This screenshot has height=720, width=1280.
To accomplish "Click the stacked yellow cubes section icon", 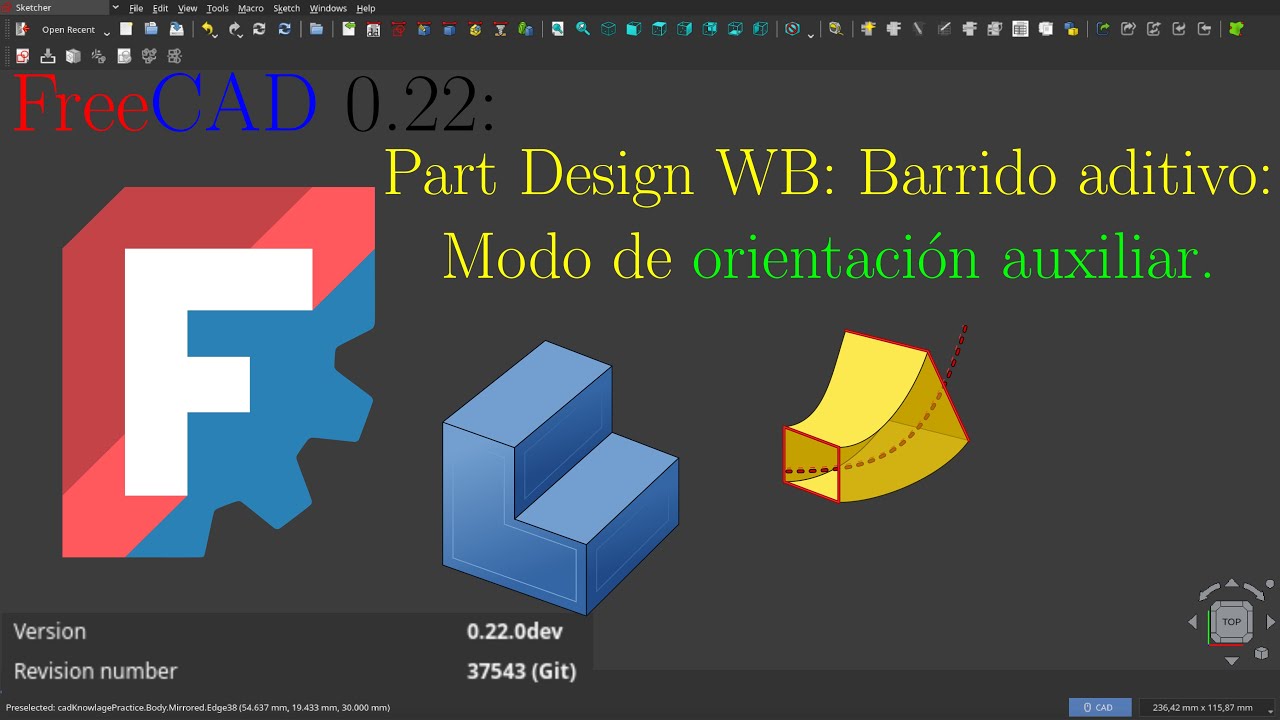I will (474, 29).
